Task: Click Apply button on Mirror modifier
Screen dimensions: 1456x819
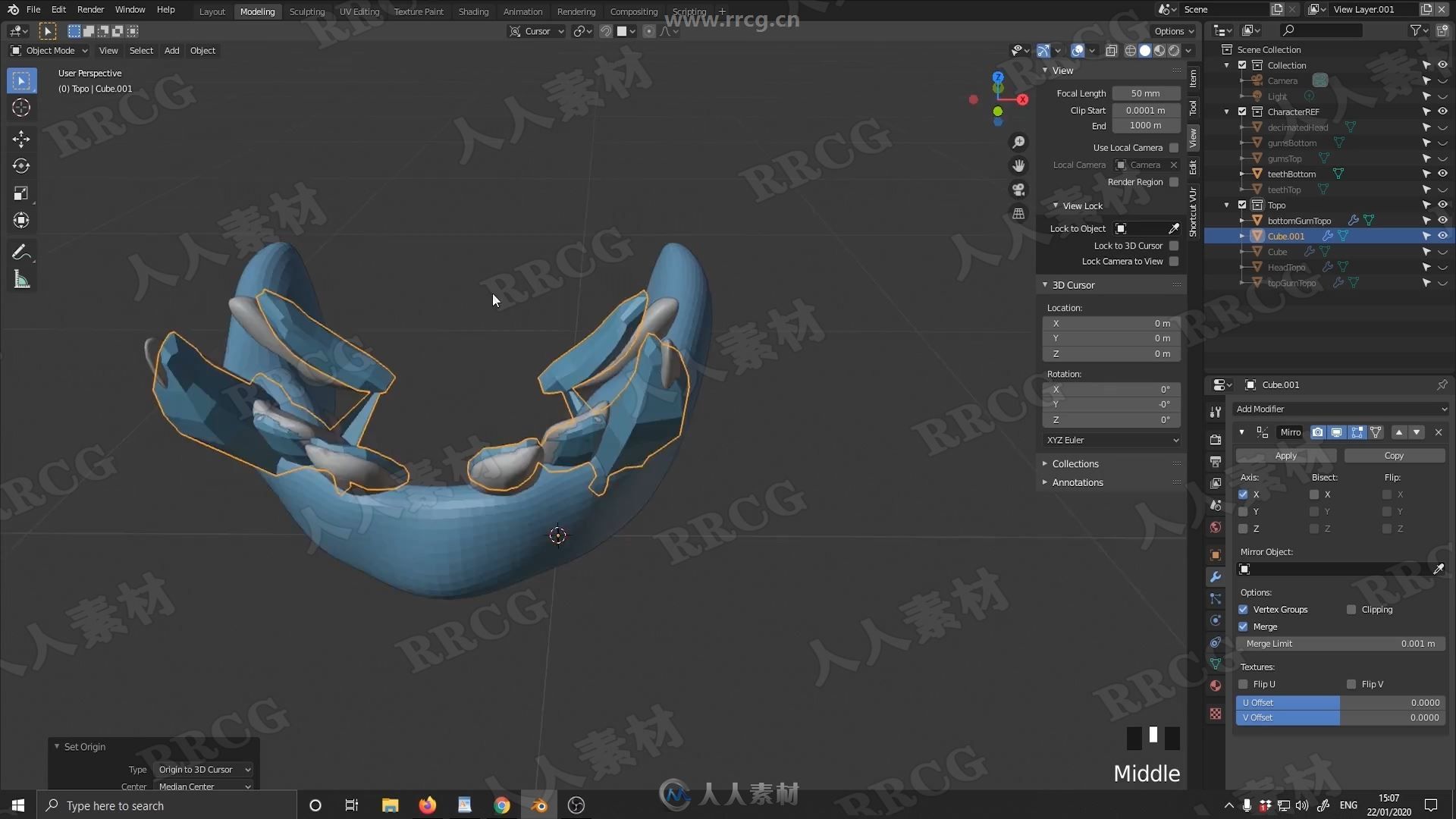Action: 1286,454
